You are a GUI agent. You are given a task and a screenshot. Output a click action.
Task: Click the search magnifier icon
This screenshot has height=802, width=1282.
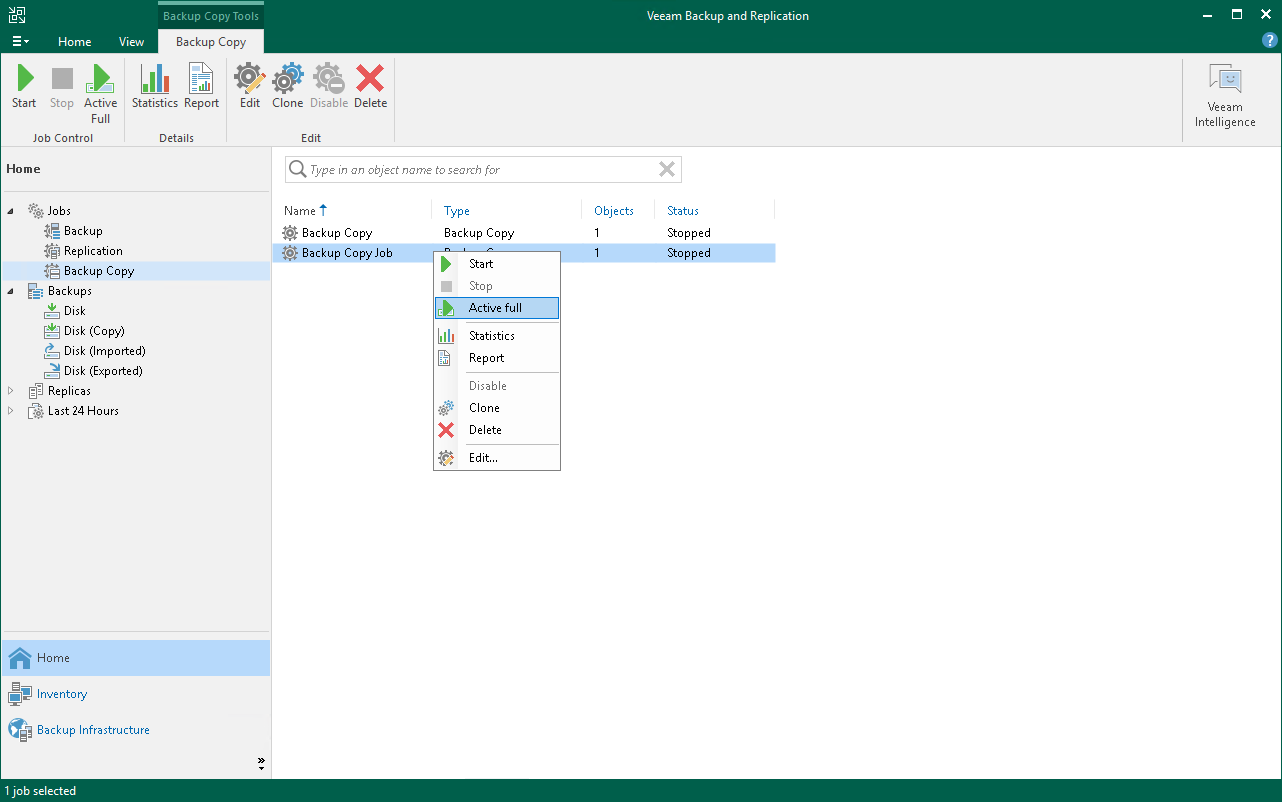pos(297,170)
